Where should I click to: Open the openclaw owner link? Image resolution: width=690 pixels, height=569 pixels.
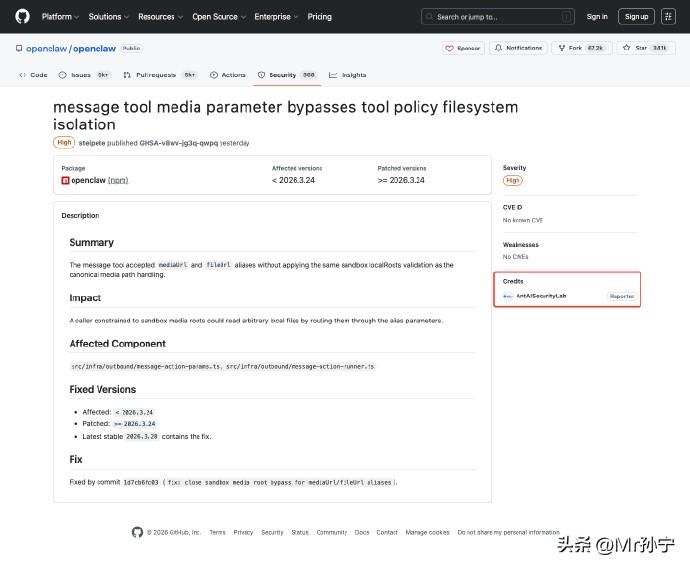(46, 48)
